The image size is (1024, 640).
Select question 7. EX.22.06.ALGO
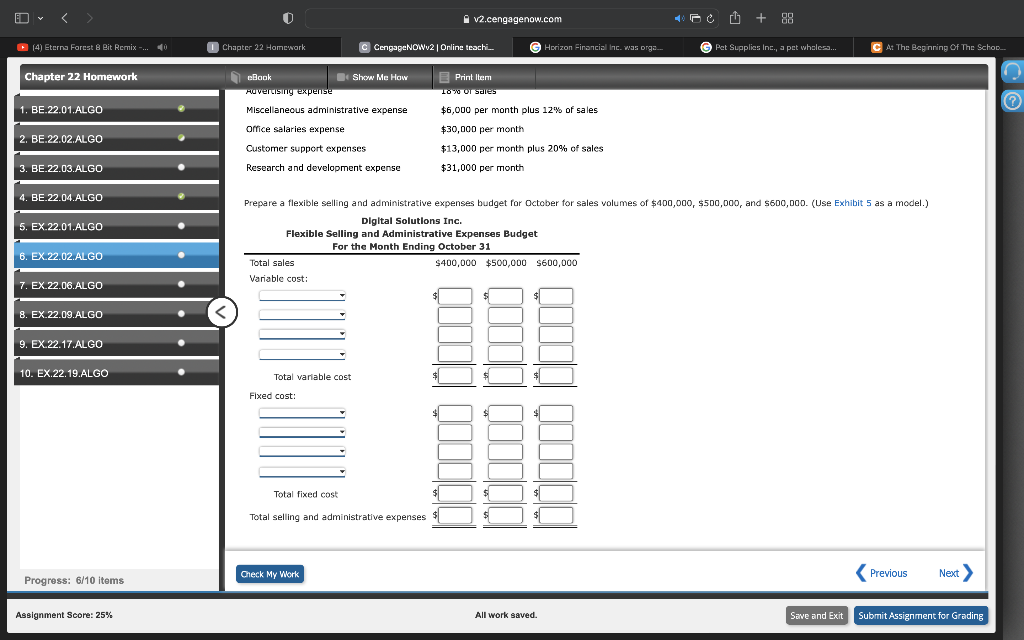[116, 285]
